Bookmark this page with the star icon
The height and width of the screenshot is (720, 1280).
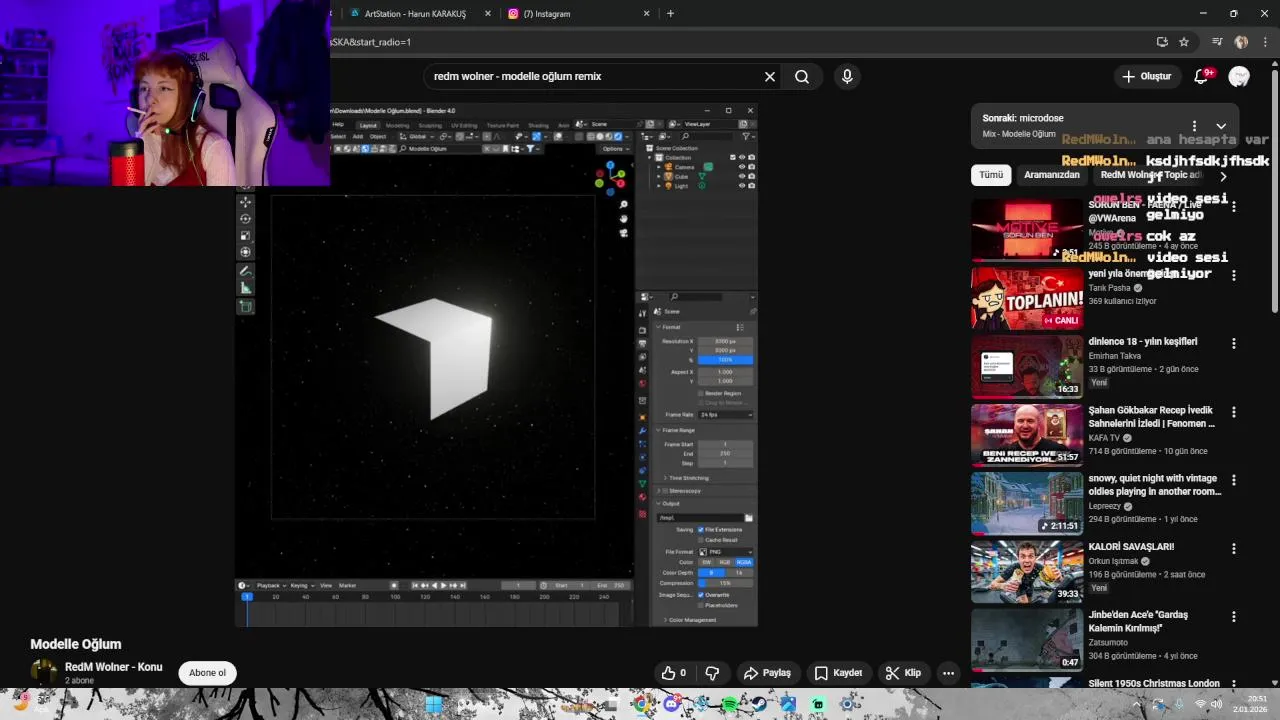1184,42
